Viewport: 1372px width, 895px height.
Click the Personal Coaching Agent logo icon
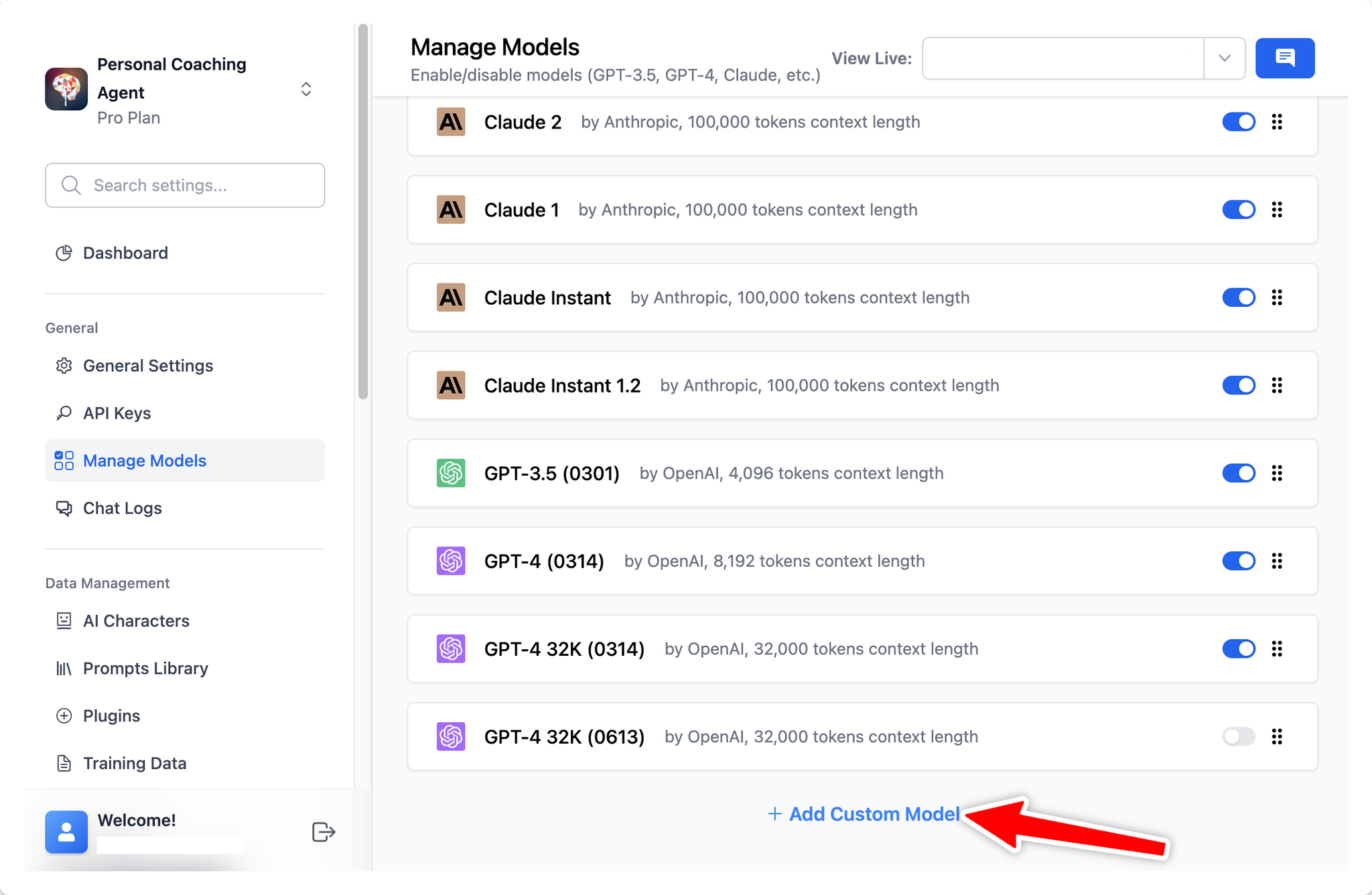click(66, 89)
